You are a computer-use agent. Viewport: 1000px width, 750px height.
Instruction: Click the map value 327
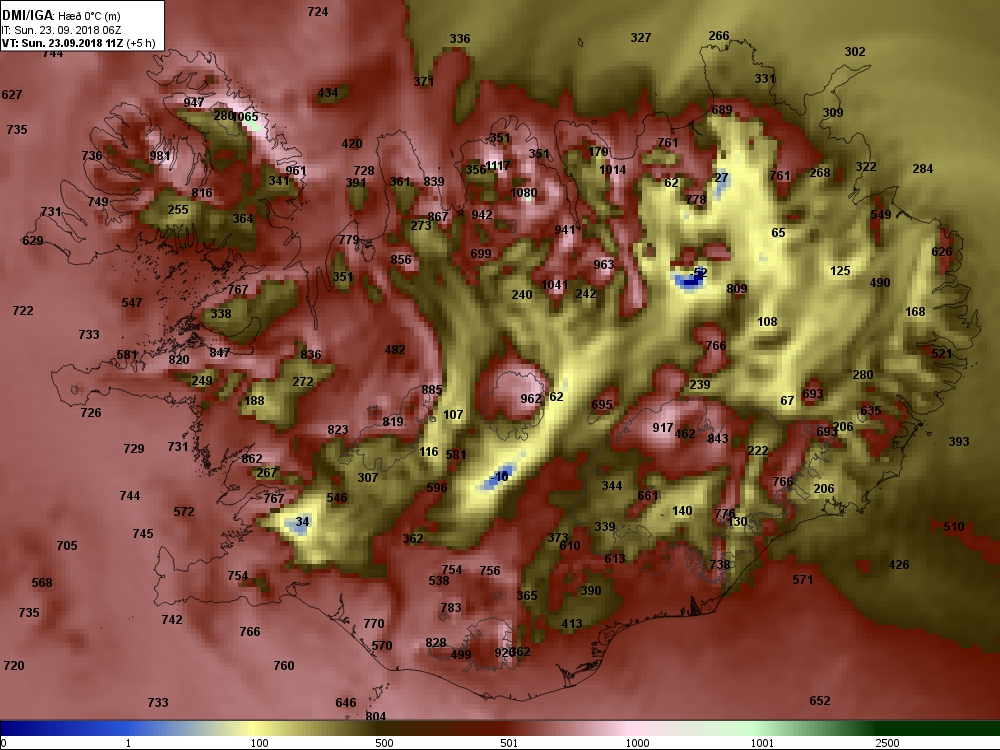tap(641, 38)
